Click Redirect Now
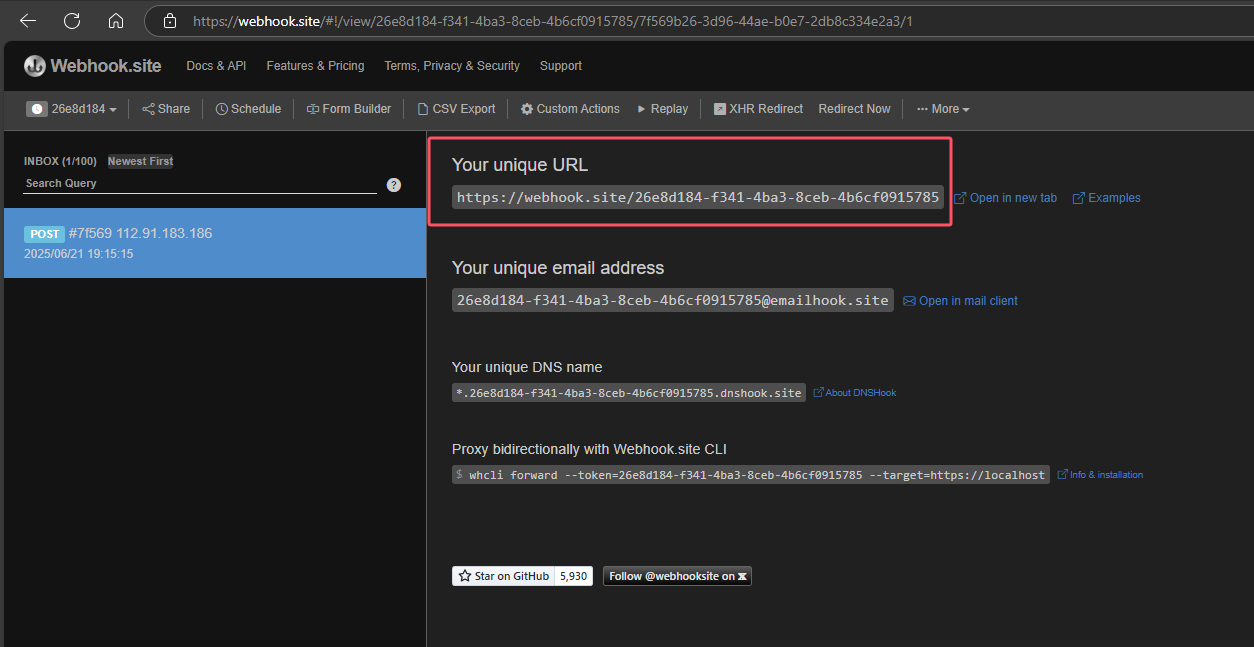Image resolution: width=1254 pixels, height=647 pixels. coord(854,109)
